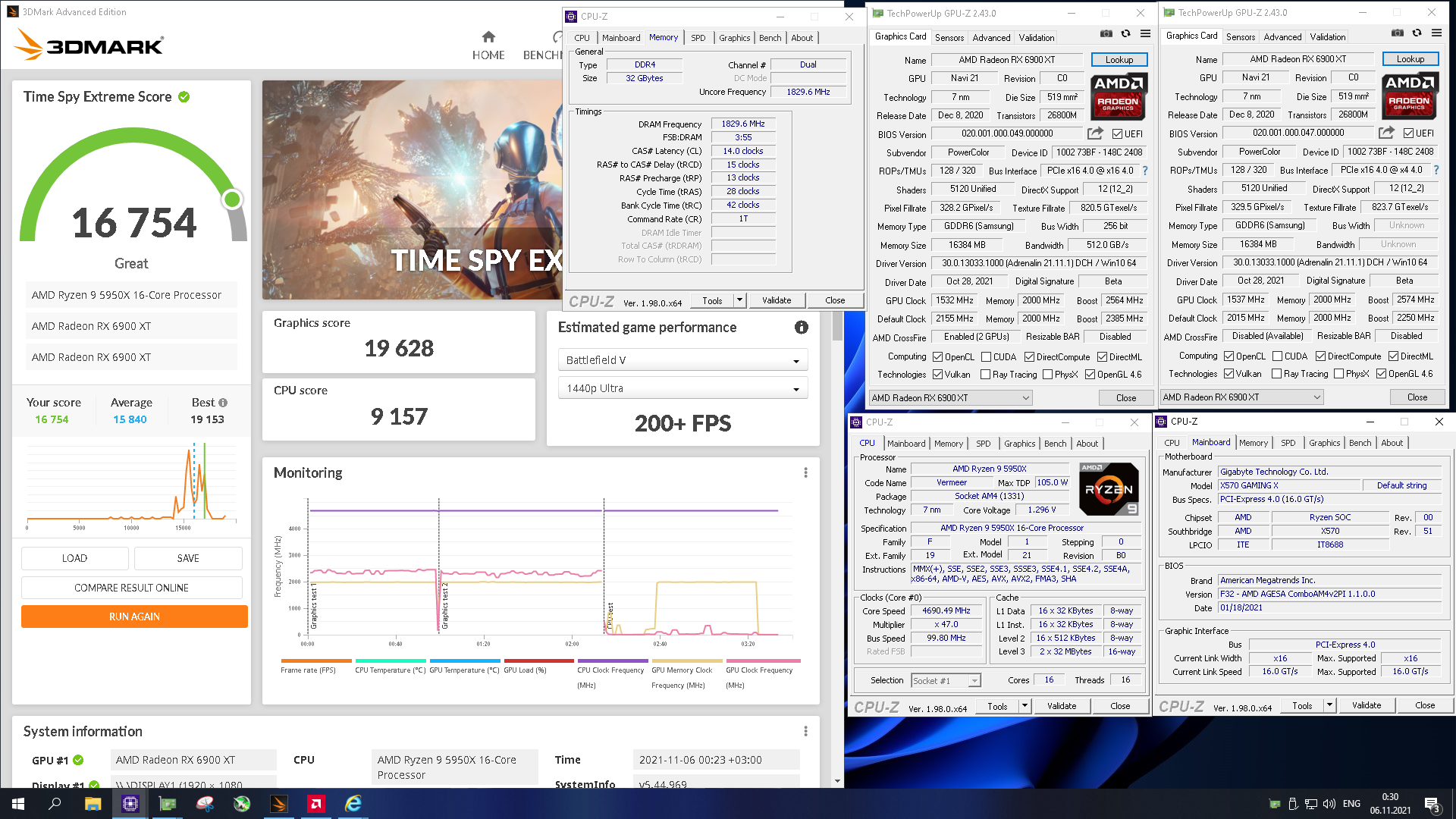The width and height of the screenshot is (1456, 819).
Task: Toggle PhysX checkbox in left GPU-Z window
Action: coord(1047,375)
